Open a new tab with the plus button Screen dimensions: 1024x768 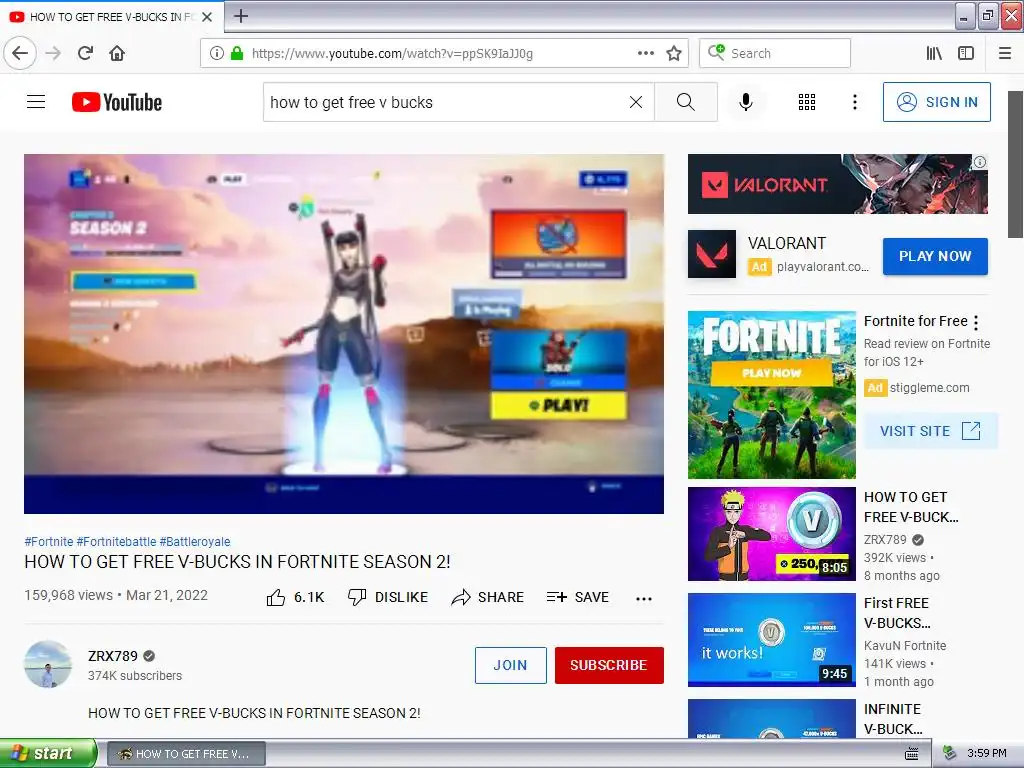coord(240,16)
